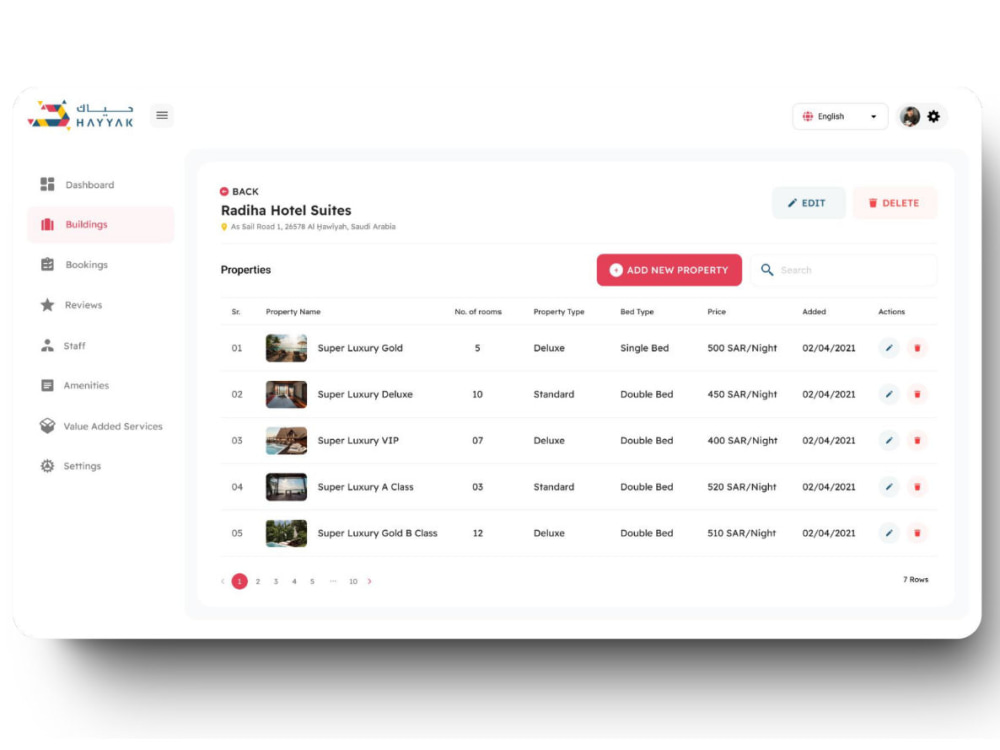Screen dimensions: 1000x750
Task: Click the 520 SAR/Night price cell
Action: pyautogui.click(x=742, y=487)
